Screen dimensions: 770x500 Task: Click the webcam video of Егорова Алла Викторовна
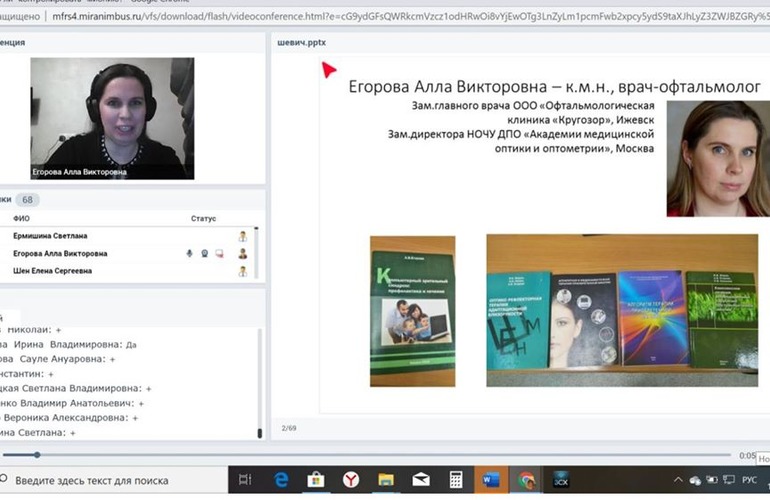point(112,118)
